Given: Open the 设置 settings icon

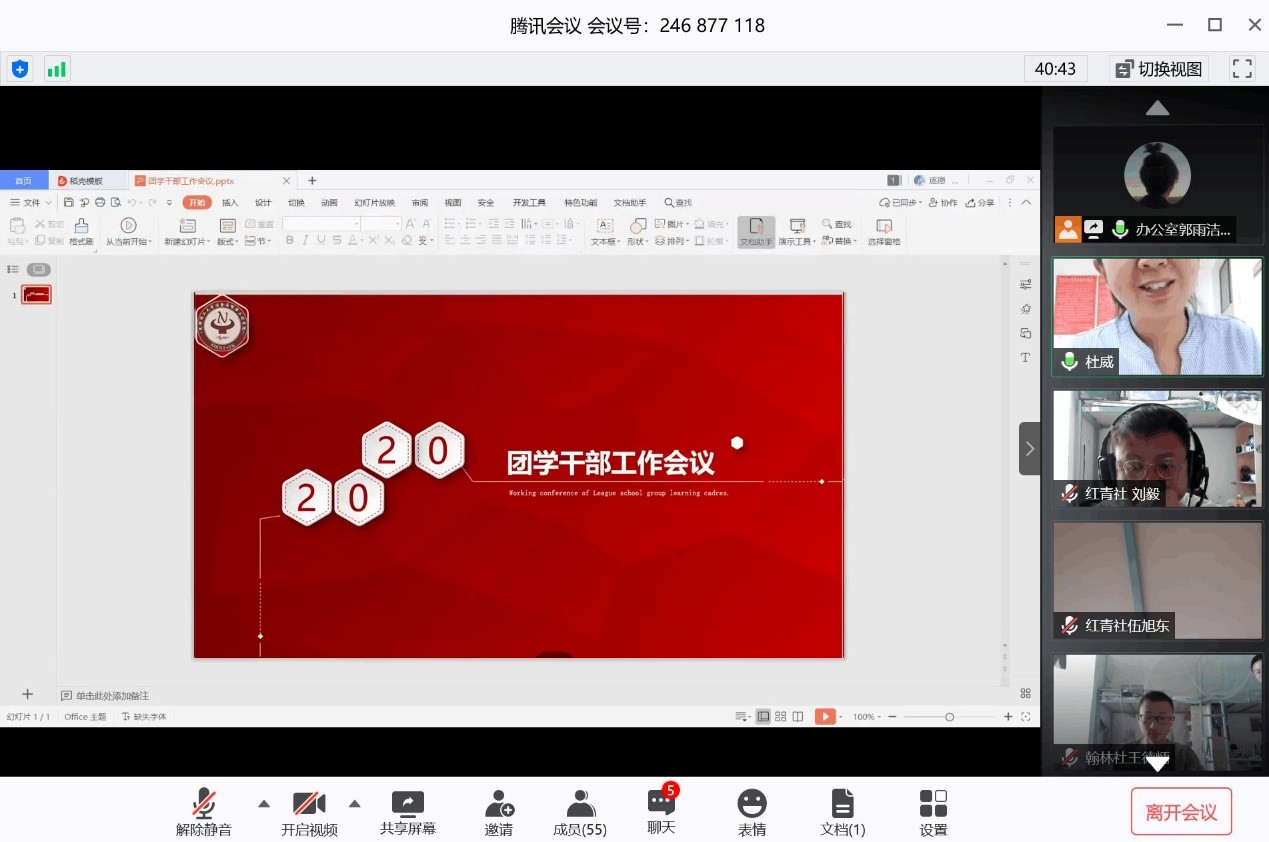Looking at the screenshot, I should [x=933, y=804].
